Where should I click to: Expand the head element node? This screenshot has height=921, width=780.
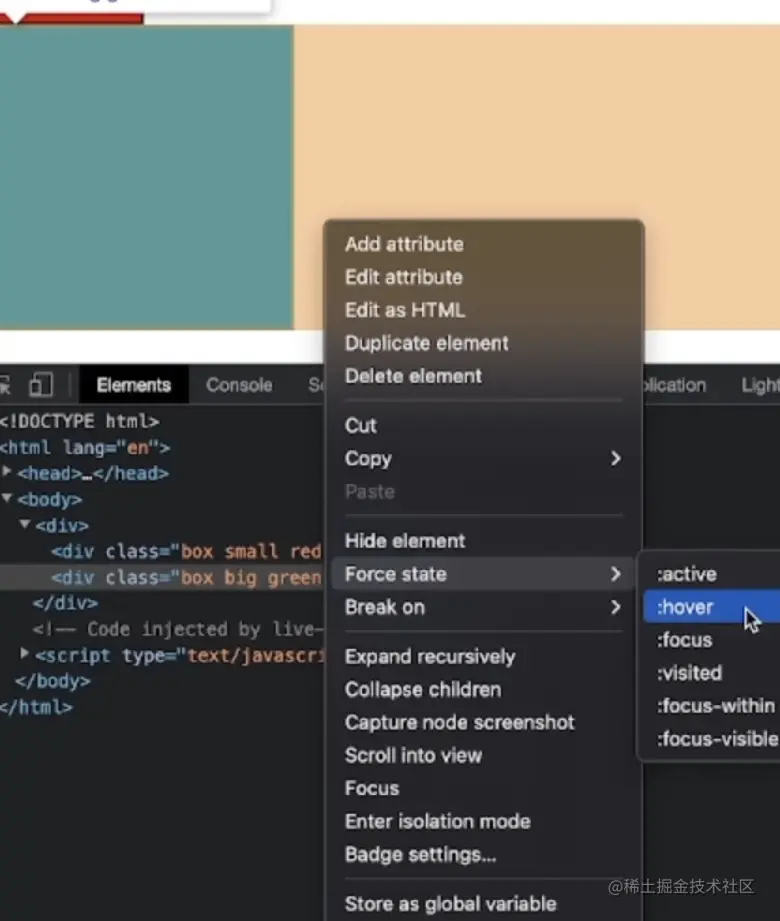(6, 472)
